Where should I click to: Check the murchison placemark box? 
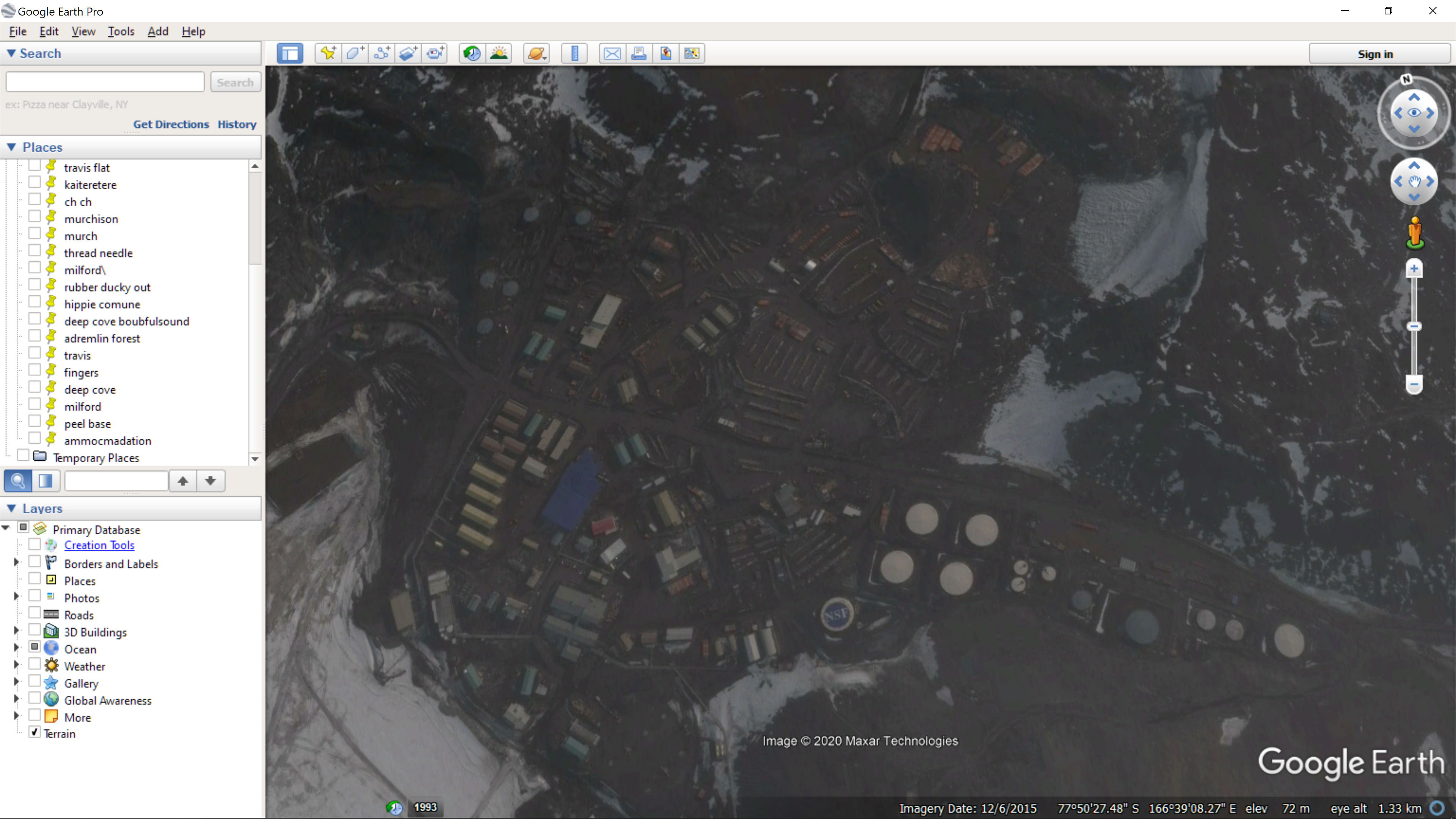35,217
